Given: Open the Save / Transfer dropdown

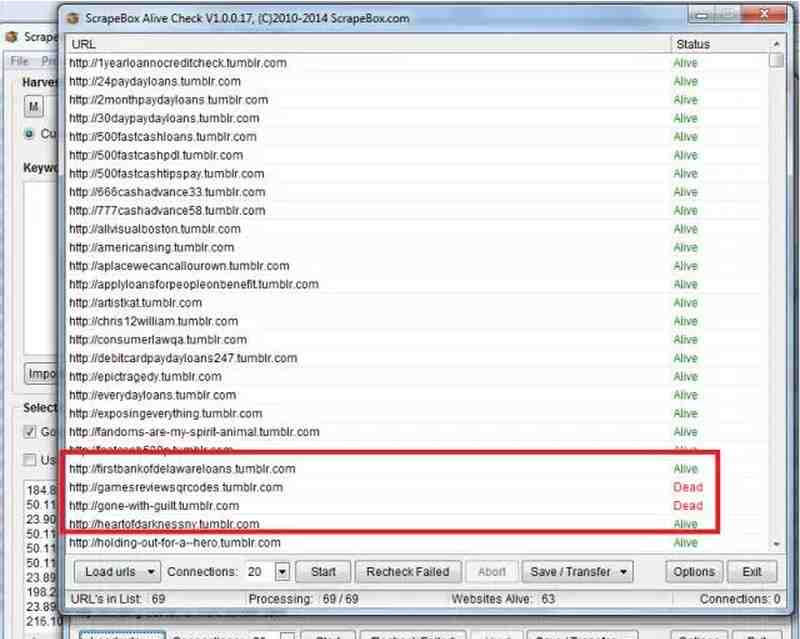Looking at the screenshot, I should [x=577, y=572].
